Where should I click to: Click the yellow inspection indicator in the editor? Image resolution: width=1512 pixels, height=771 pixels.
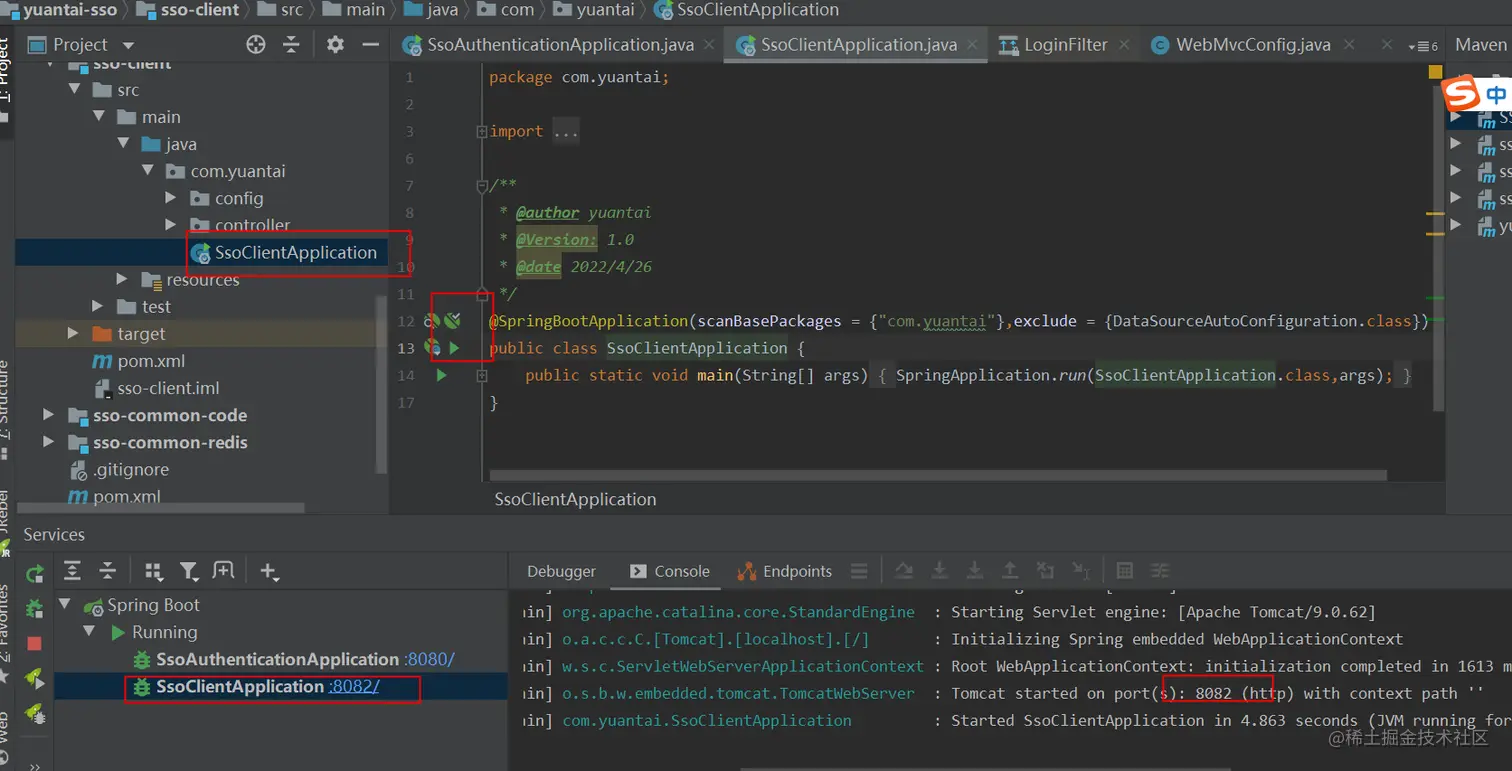point(1436,72)
